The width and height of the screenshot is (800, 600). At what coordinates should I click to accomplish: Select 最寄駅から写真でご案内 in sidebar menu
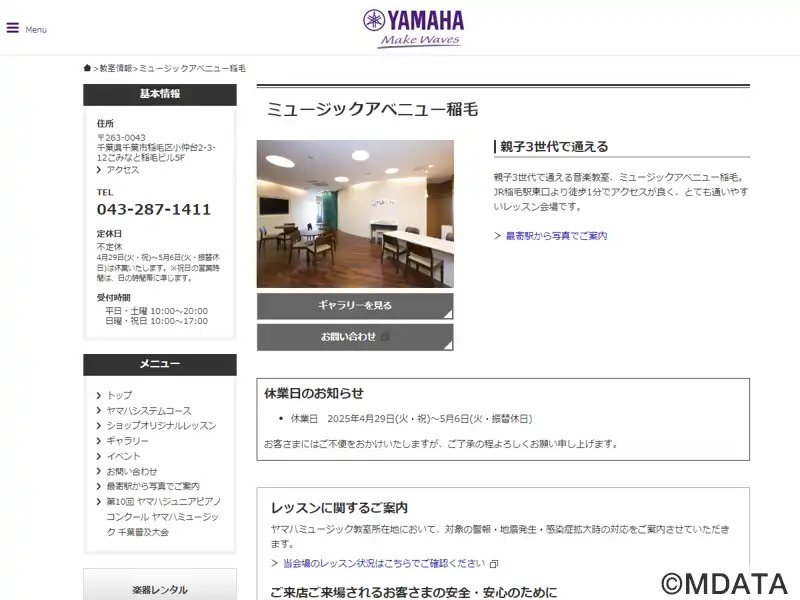[x=153, y=486]
